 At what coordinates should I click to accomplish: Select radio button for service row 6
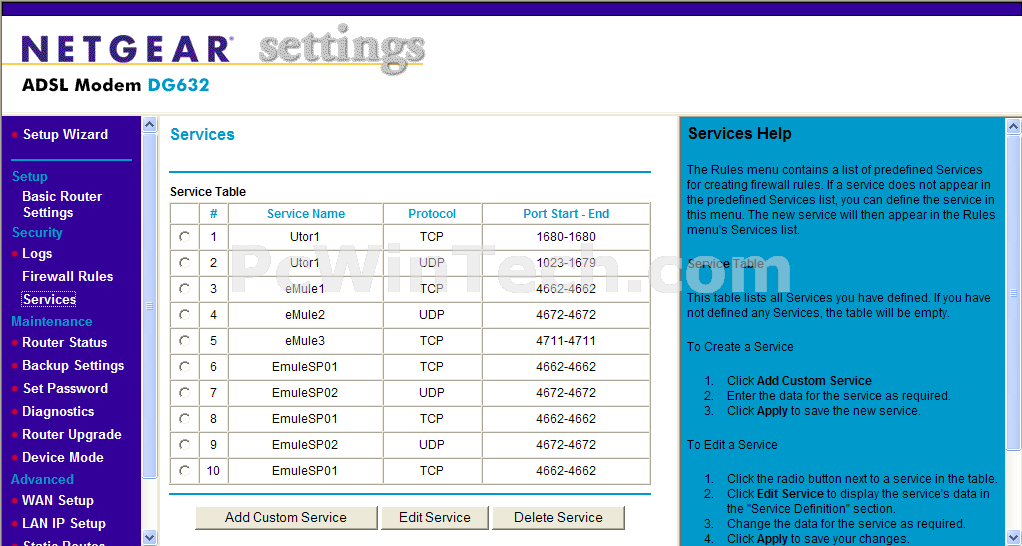(184, 367)
